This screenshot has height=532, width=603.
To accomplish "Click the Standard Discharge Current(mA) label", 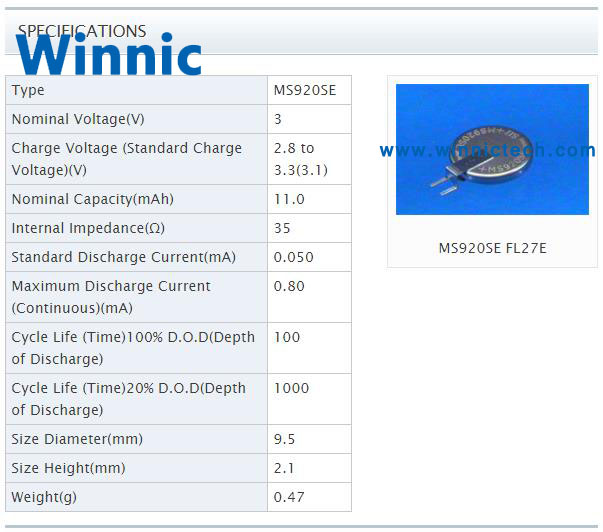I will [x=123, y=257].
